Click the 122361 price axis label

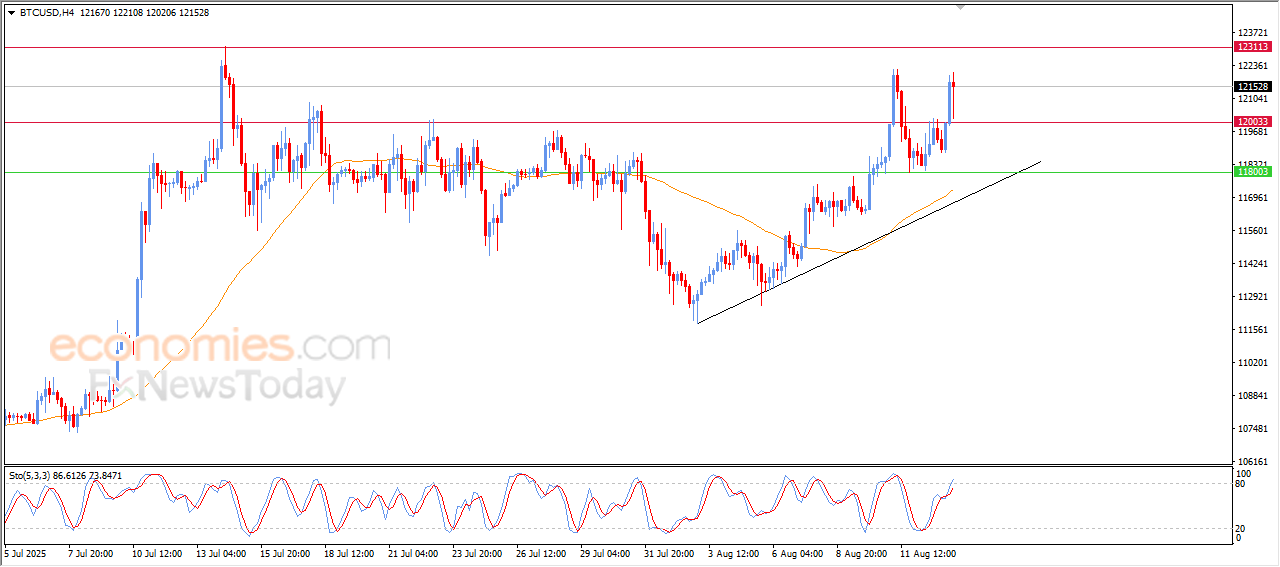tap(1252, 66)
